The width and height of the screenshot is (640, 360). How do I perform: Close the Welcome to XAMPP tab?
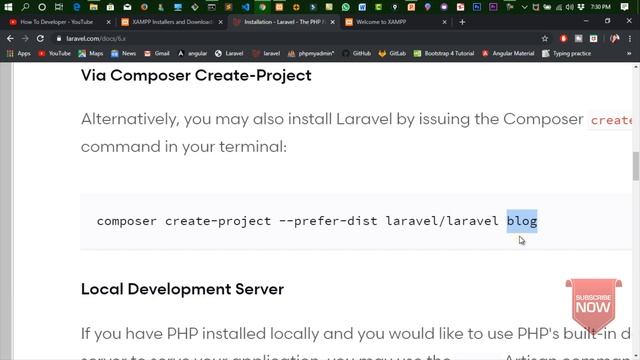[444, 22]
